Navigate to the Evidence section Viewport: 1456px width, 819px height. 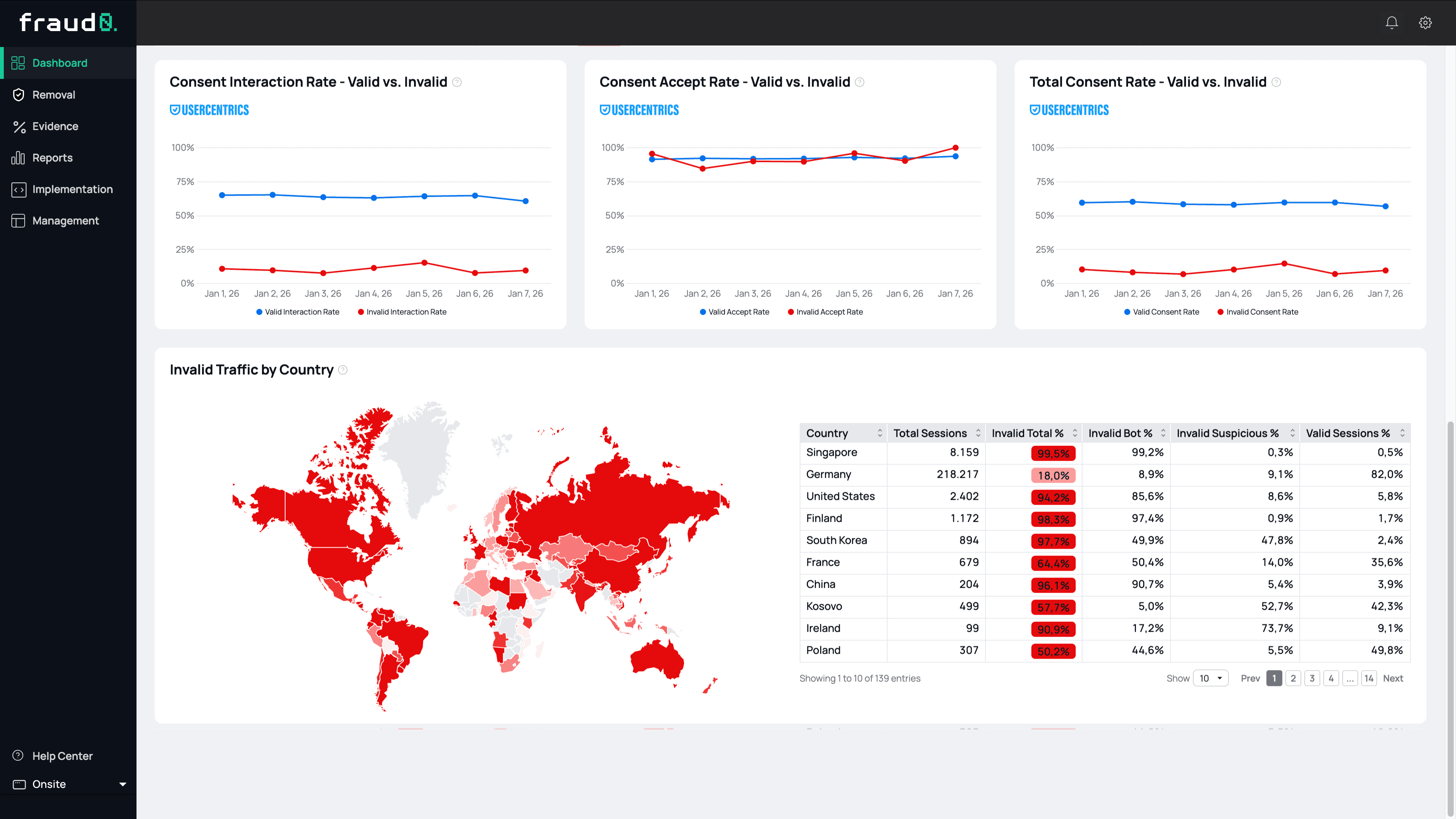(x=55, y=126)
